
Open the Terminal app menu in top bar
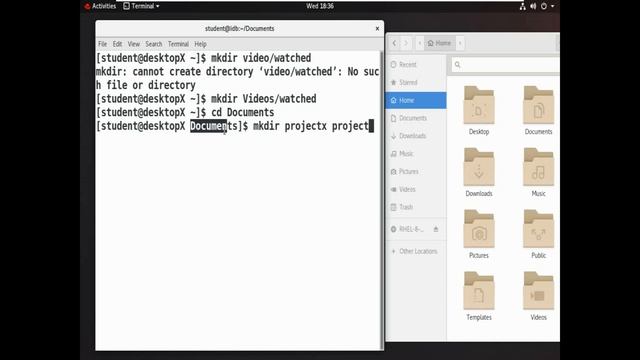click(x=141, y=6)
